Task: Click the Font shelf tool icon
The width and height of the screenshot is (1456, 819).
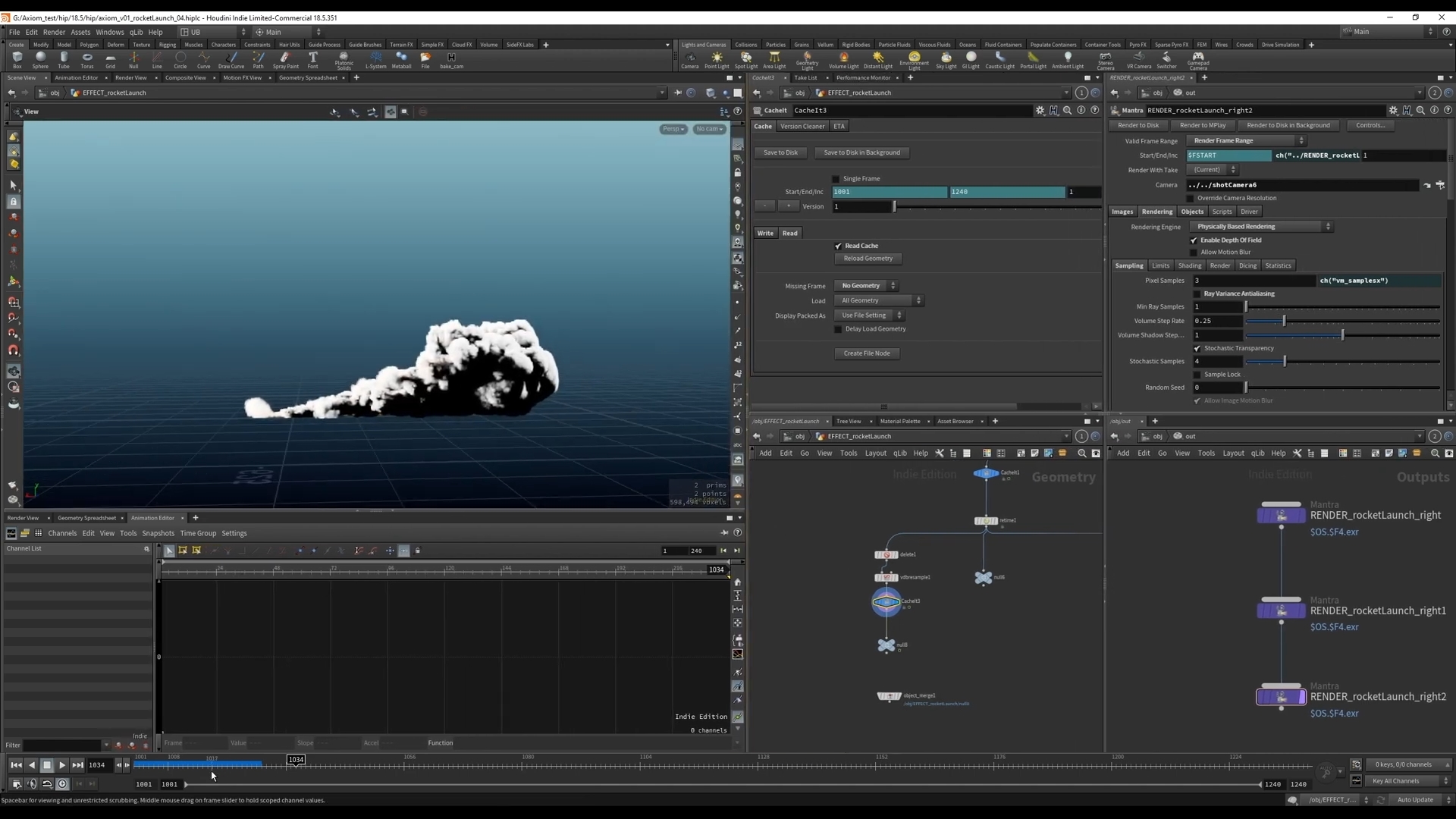Action: 312,58
